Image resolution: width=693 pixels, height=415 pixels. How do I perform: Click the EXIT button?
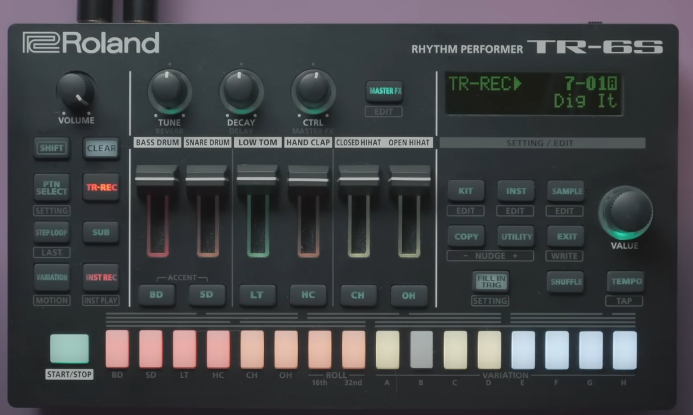[x=566, y=236]
